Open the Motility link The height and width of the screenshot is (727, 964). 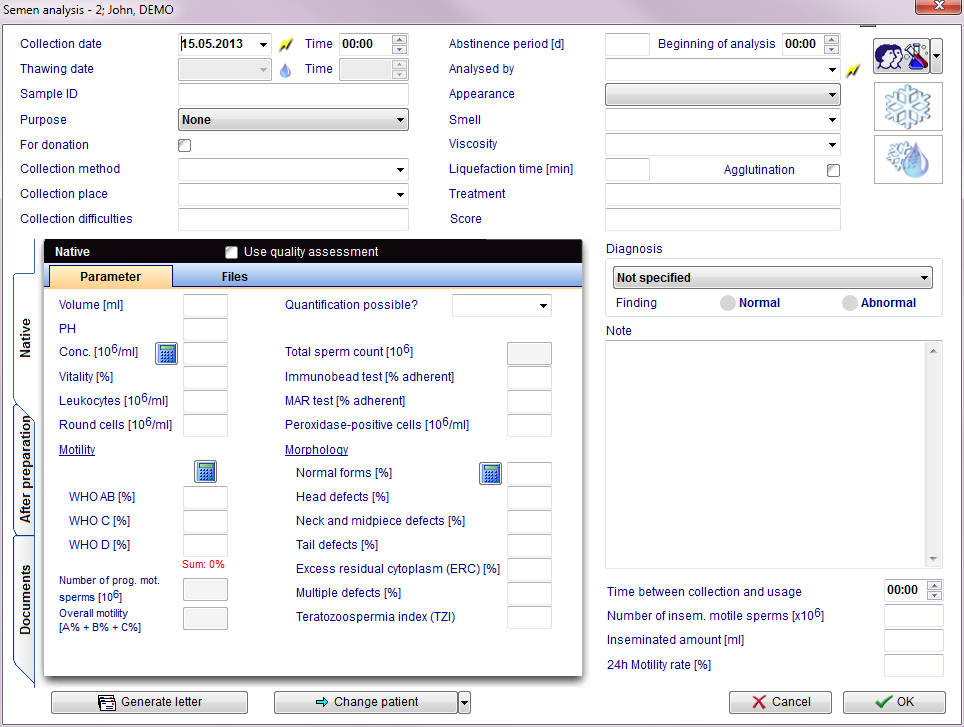pos(77,450)
